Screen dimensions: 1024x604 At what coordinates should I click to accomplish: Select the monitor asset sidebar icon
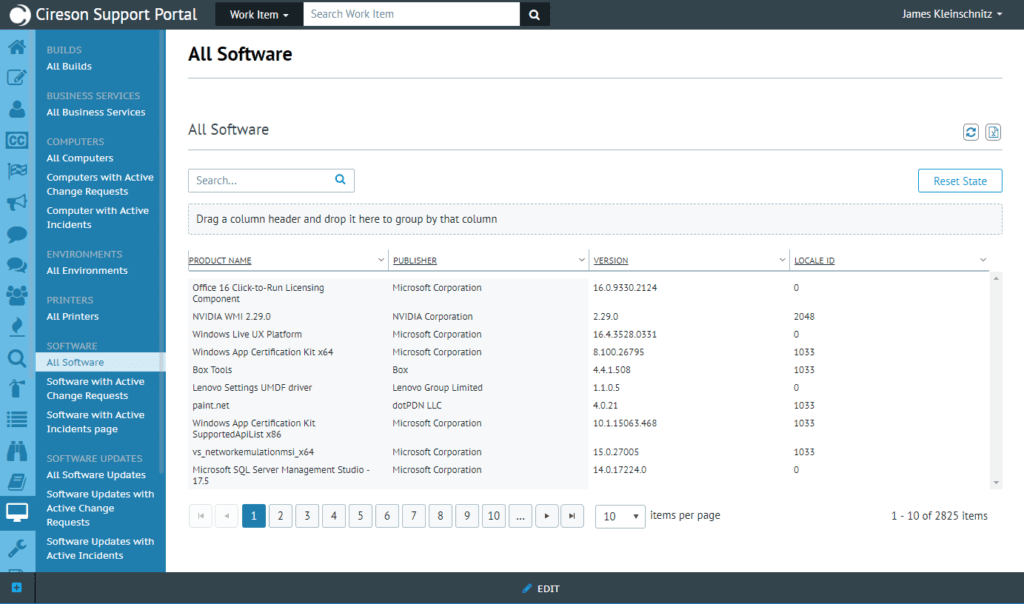click(17, 513)
